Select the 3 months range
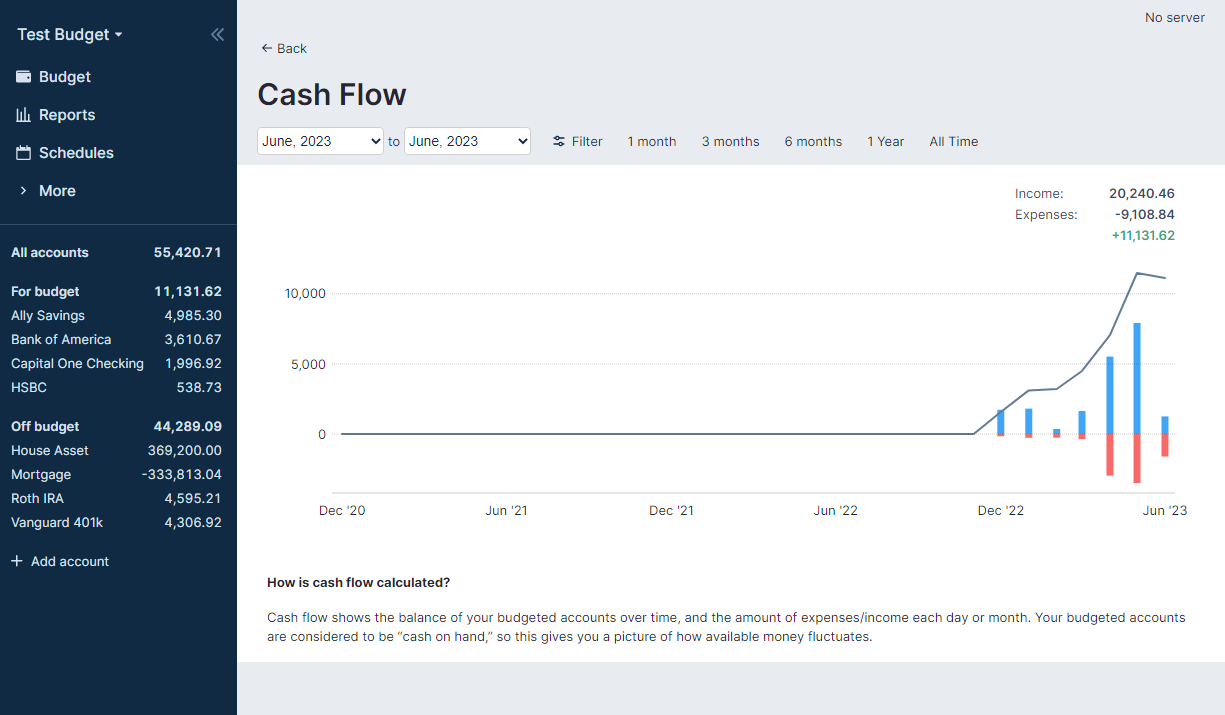 (x=730, y=142)
